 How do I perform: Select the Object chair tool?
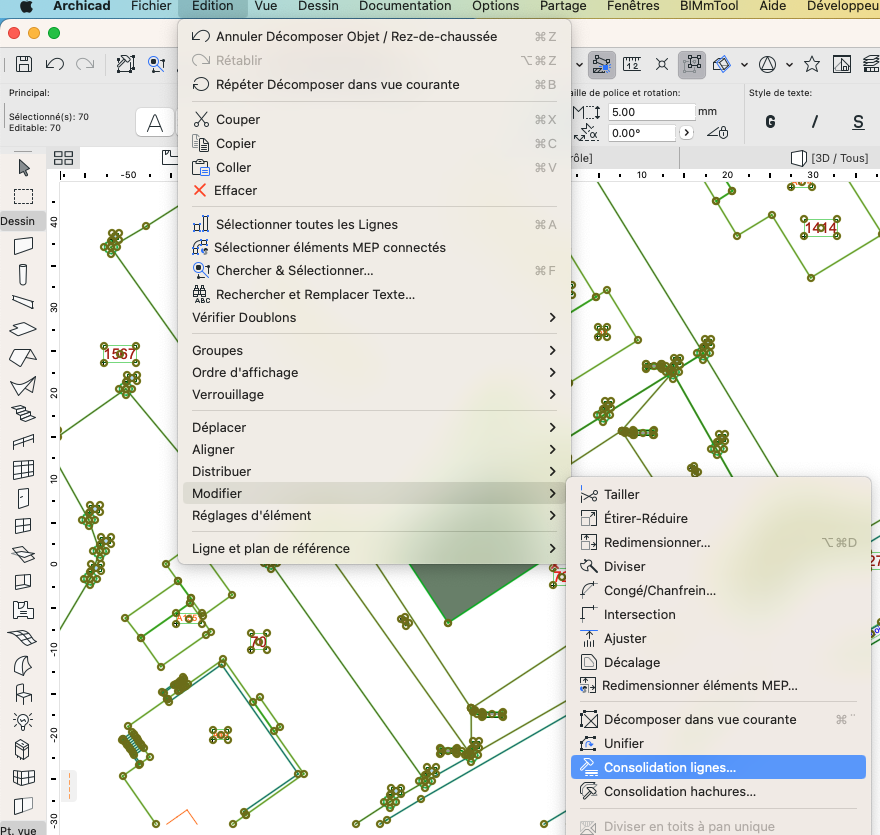click(x=23, y=694)
